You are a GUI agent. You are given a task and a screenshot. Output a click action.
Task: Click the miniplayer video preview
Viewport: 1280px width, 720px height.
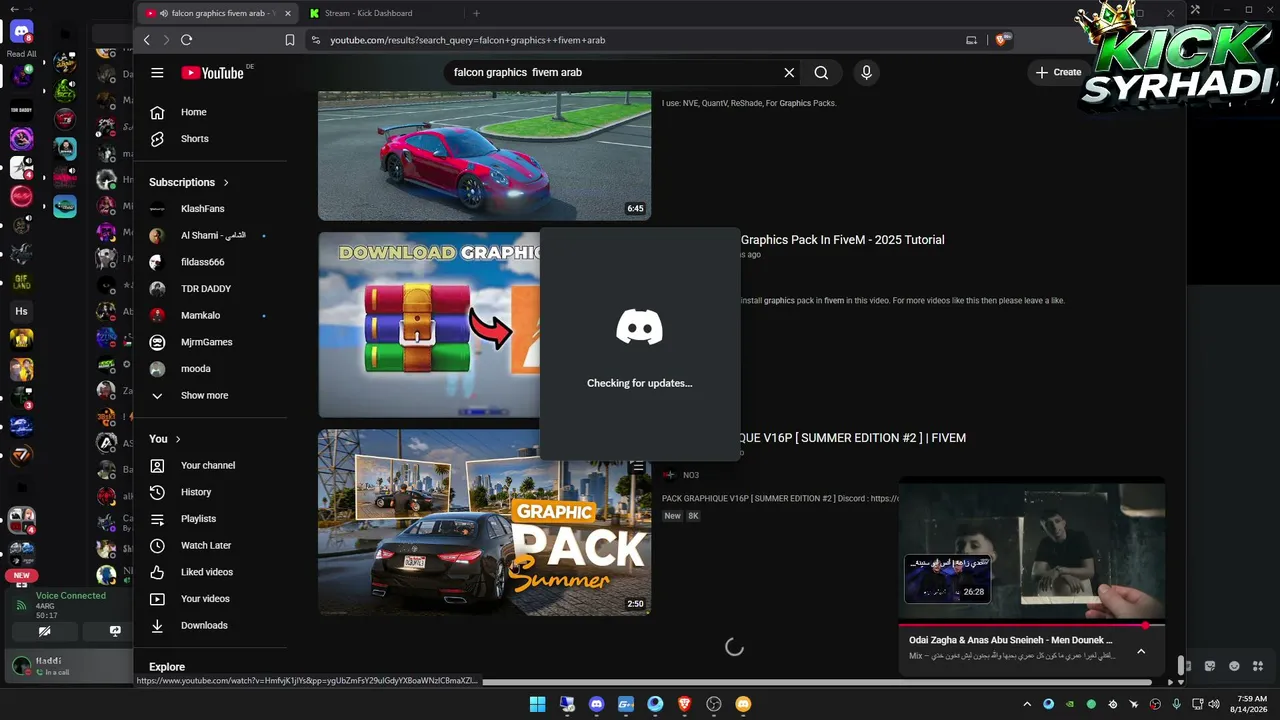click(x=1032, y=549)
